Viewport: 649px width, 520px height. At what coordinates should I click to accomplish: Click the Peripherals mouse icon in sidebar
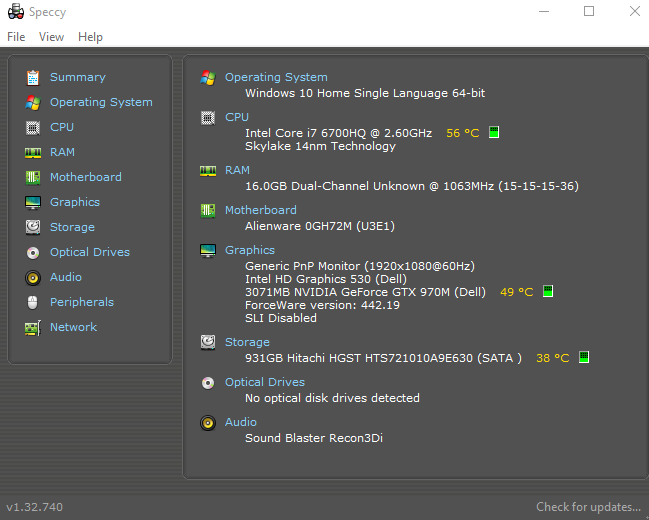pos(32,303)
